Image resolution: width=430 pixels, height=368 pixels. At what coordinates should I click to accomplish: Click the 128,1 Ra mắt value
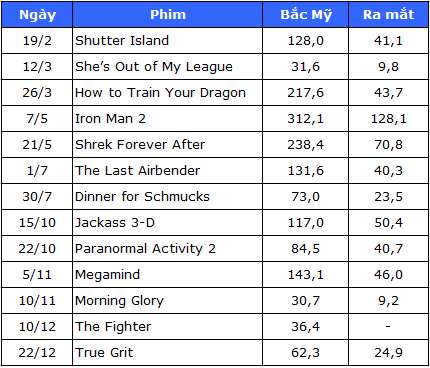tap(389, 119)
